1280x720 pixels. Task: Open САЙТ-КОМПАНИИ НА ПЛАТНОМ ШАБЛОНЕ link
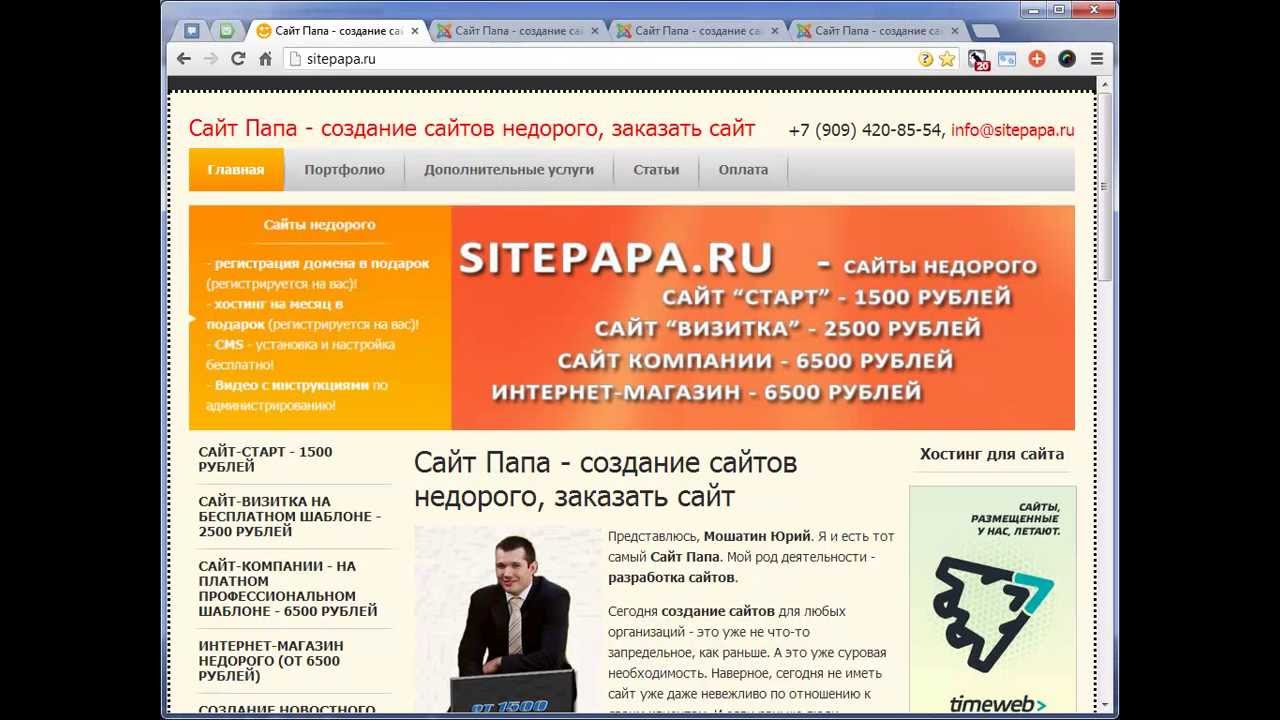click(x=288, y=588)
